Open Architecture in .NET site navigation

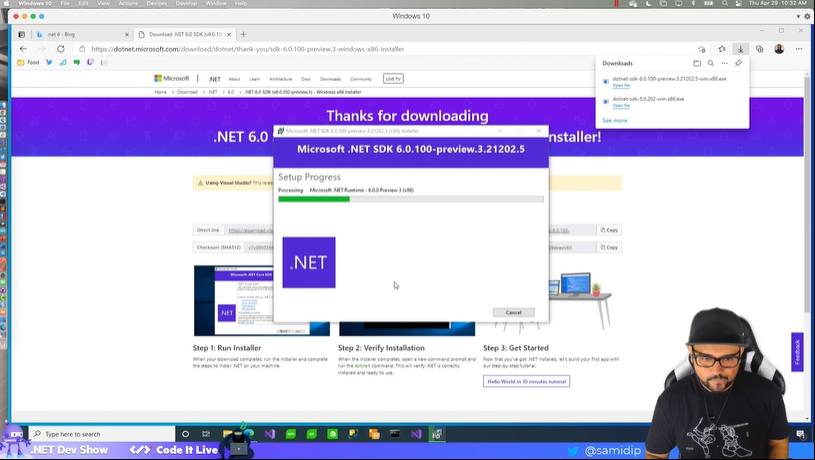(x=280, y=79)
